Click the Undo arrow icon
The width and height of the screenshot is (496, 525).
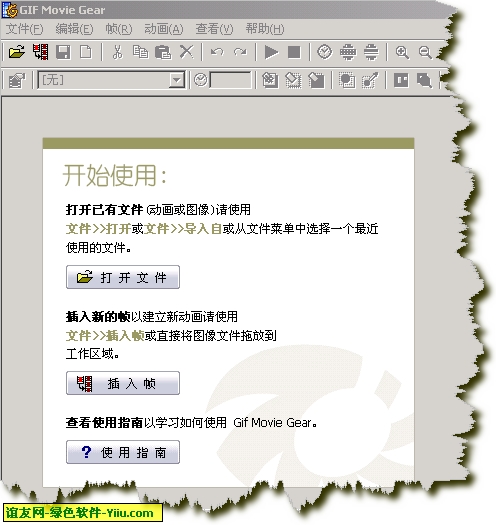tap(217, 52)
